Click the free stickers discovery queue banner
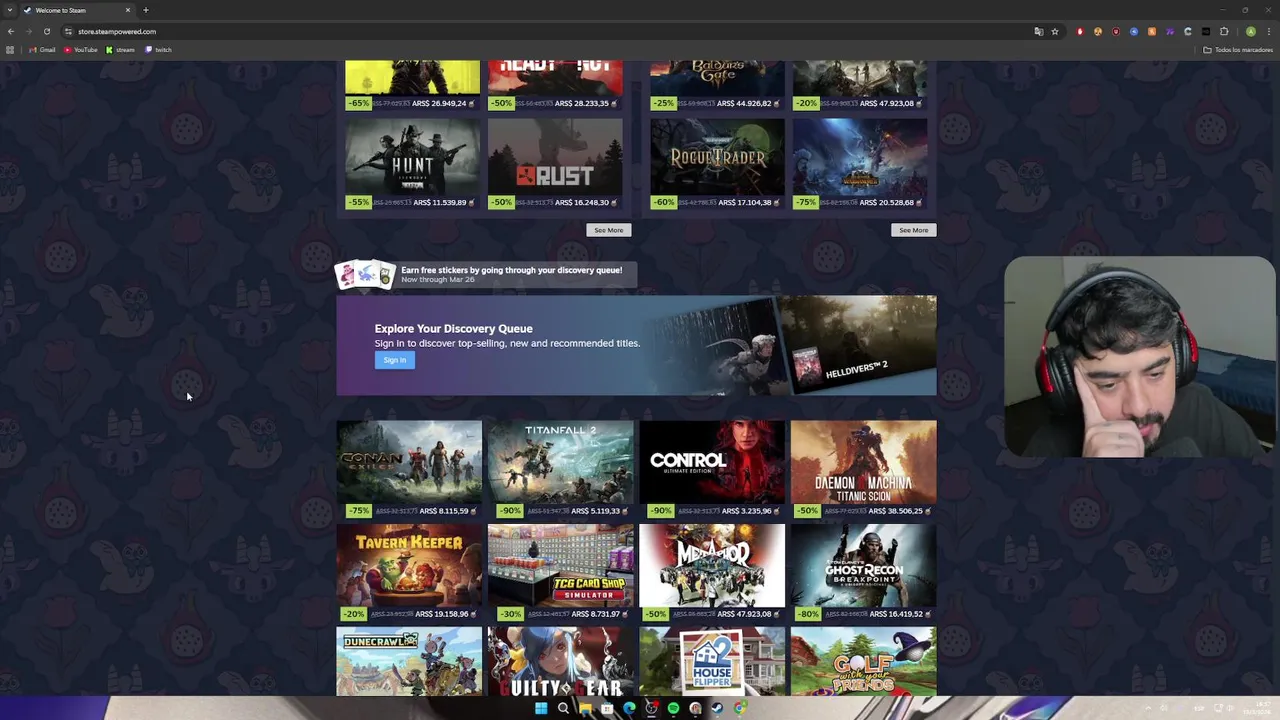 (x=486, y=274)
